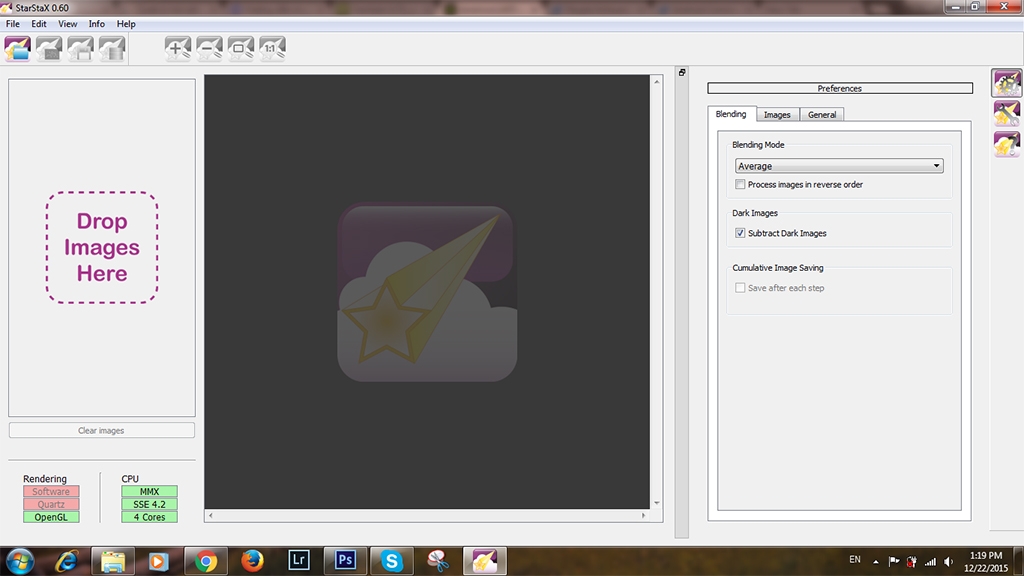Switch to the General tab
Viewport: 1024px width, 576px height.
822,114
